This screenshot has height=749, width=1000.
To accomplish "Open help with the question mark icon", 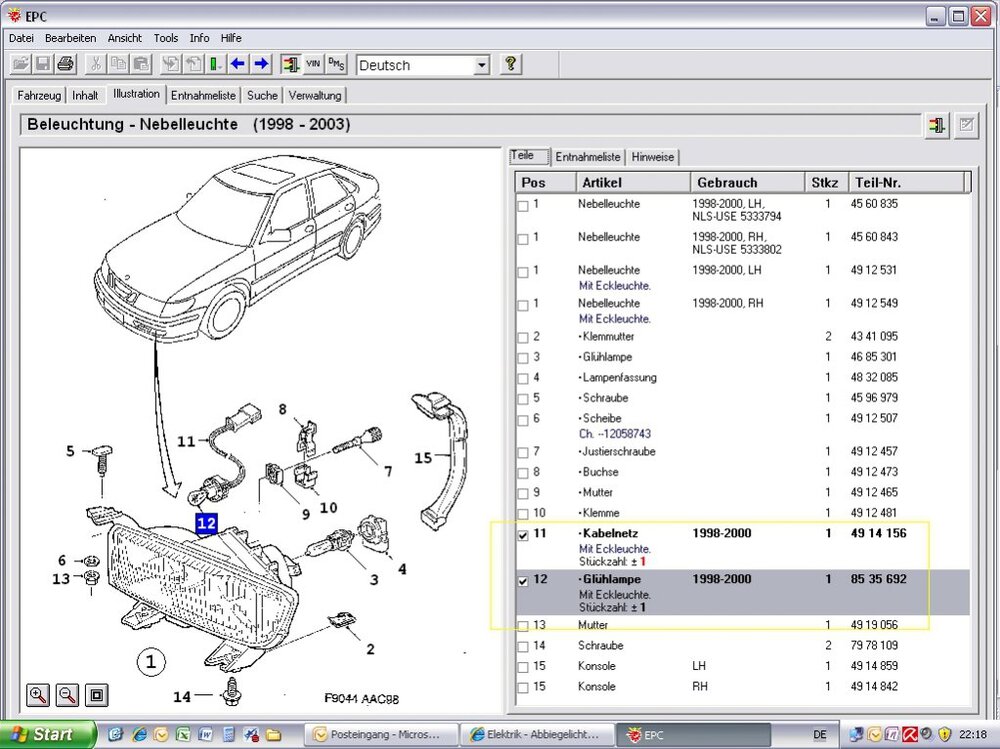I will coord(510,64).
